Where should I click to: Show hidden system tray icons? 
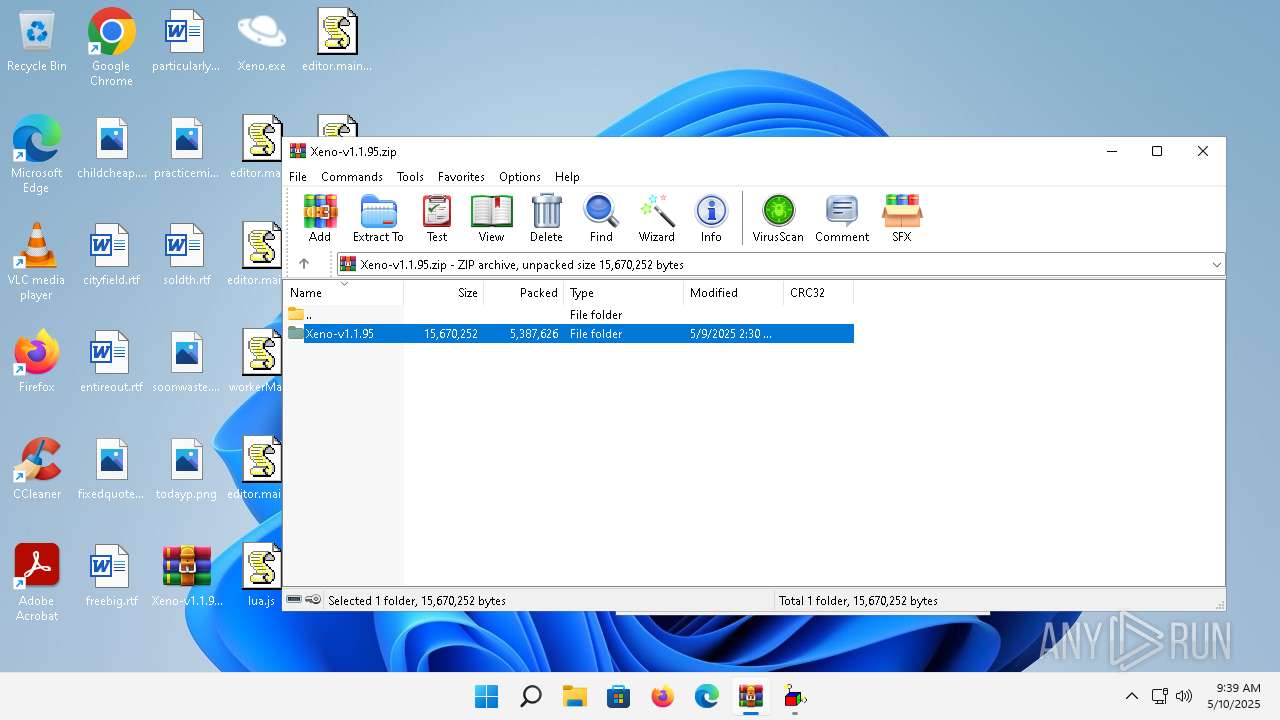pos(1132,696)
